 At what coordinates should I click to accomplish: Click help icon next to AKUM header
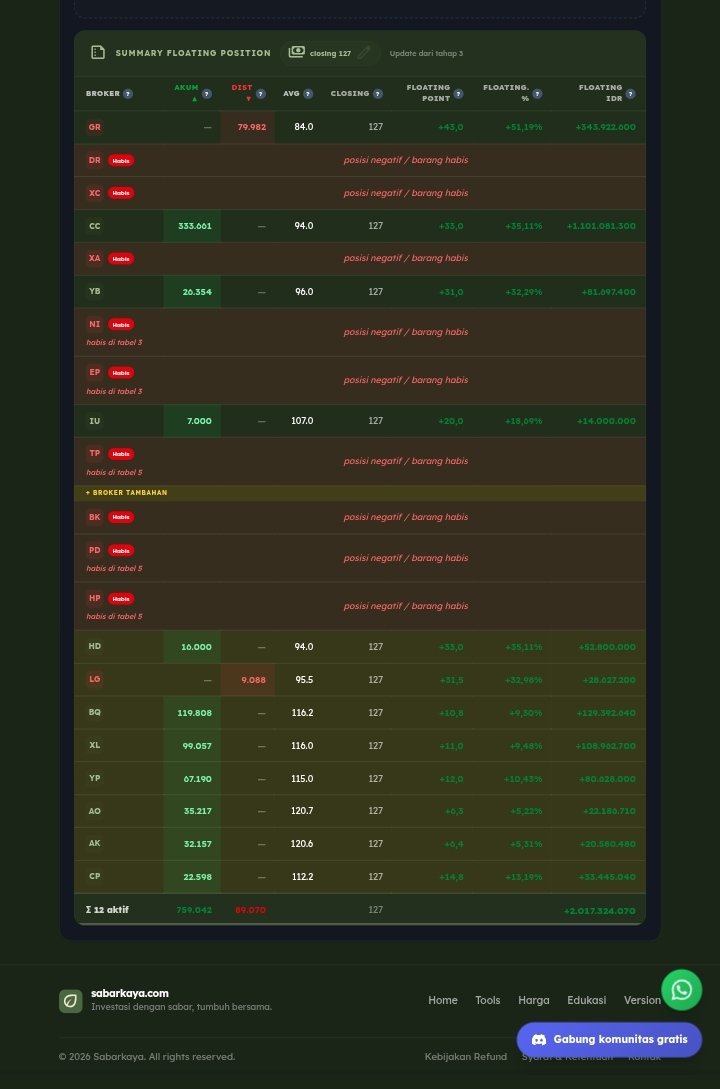coord(206,94)
